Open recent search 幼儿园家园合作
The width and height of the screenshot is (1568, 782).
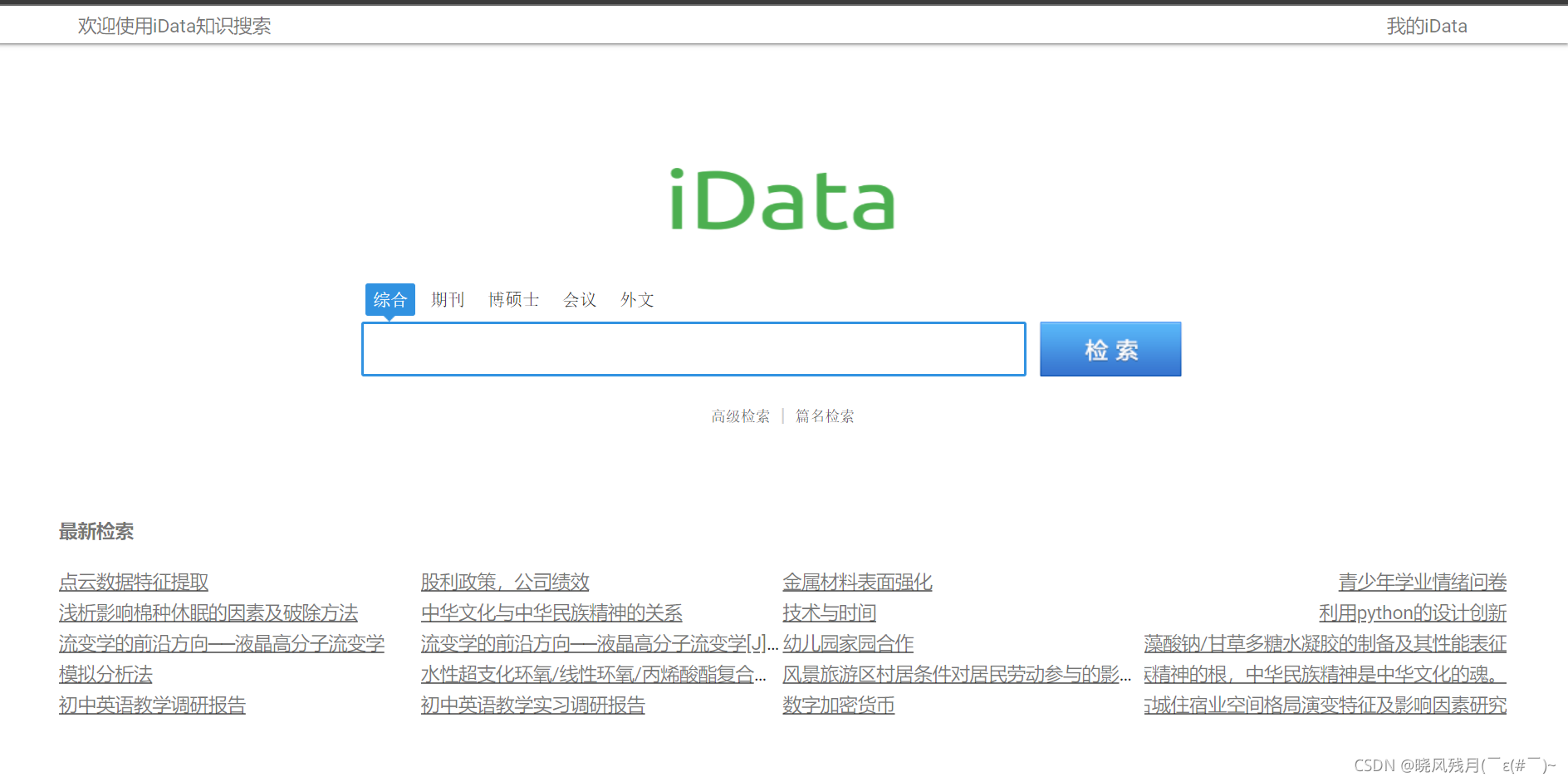tap(848, 643)
